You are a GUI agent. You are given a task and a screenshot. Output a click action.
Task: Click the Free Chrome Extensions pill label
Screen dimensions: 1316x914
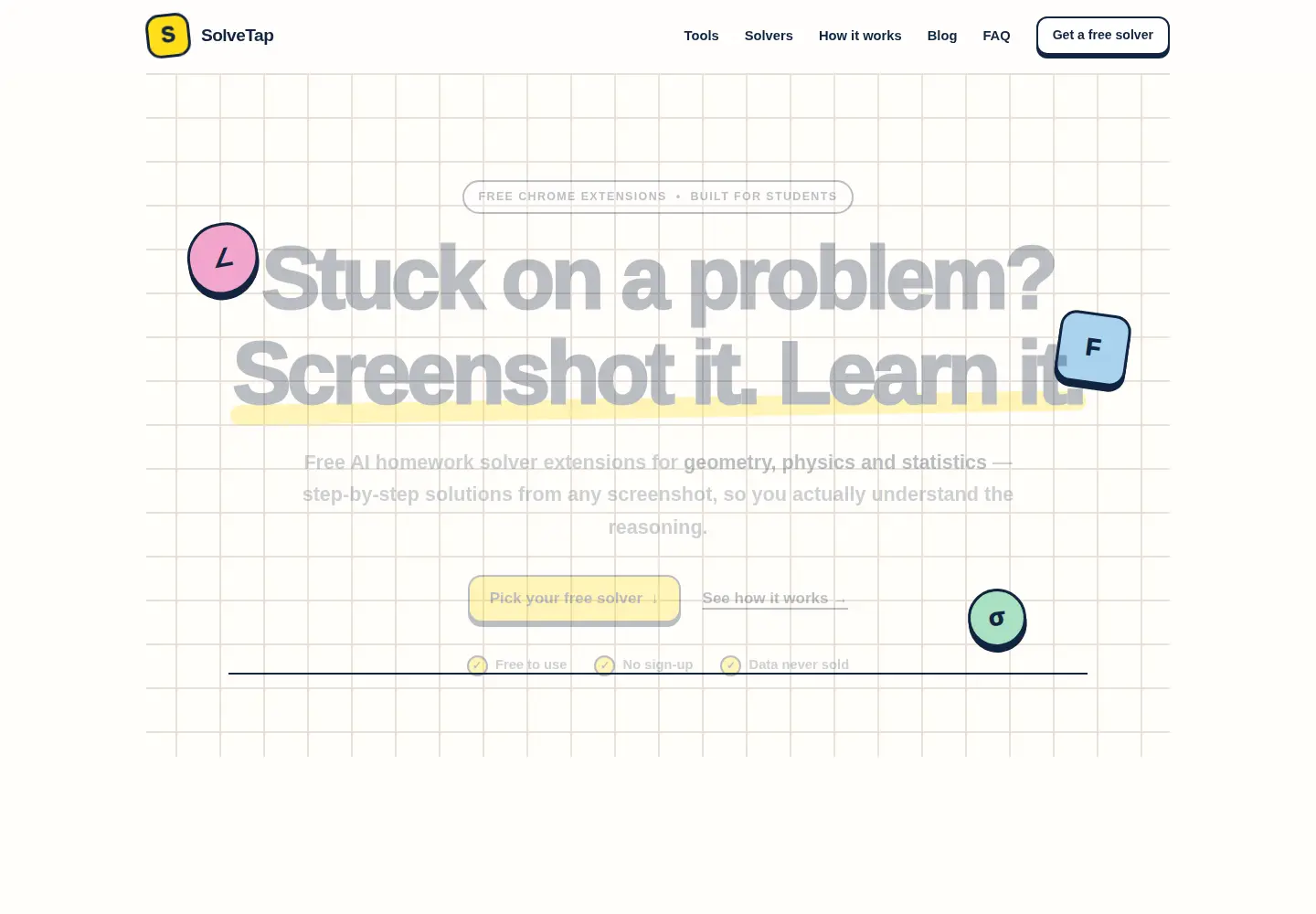coord(658,197)
